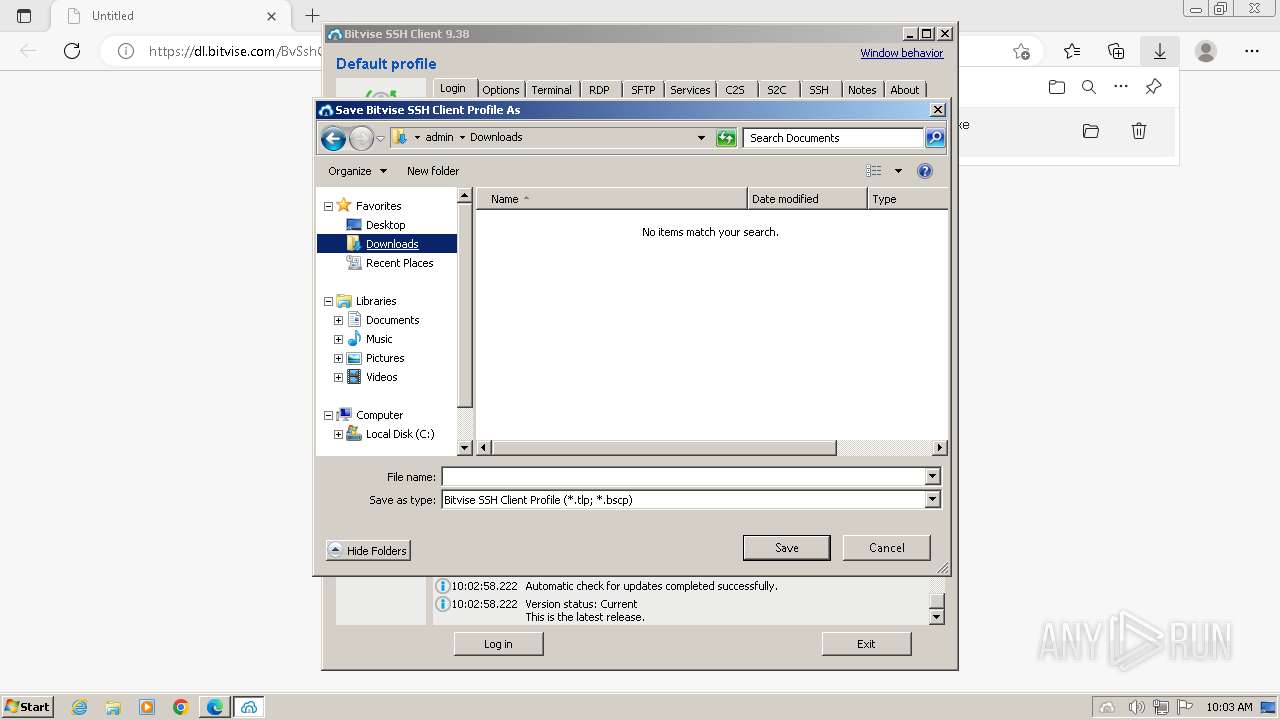Expand the Videos library node
The image size is (1280, 720).
tap(338, 377)
